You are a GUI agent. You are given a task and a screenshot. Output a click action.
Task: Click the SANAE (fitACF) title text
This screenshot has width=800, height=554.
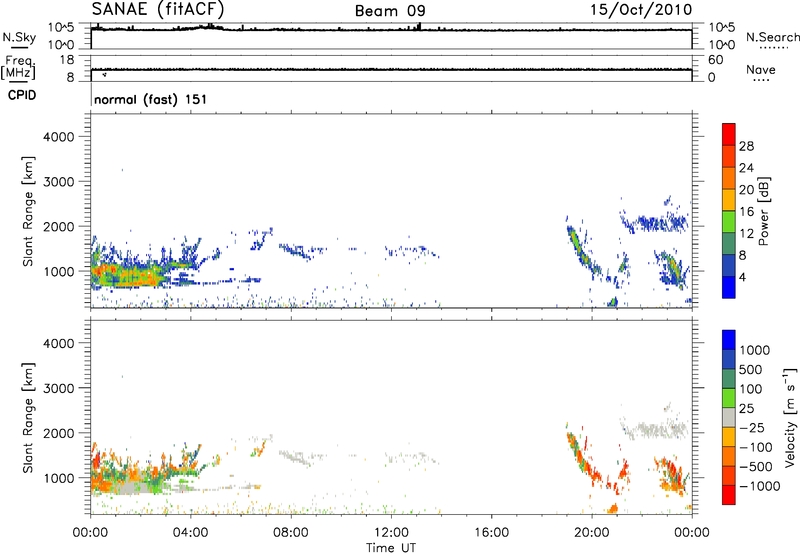pyautogui.click(x=158, y=10)
